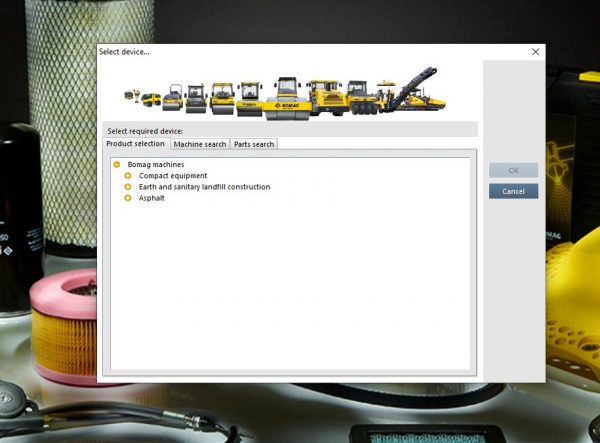This screenshot has height=443, width=600.
Task: Expand Earth and sanitary landfill construction node
Action: coord(128,187)
